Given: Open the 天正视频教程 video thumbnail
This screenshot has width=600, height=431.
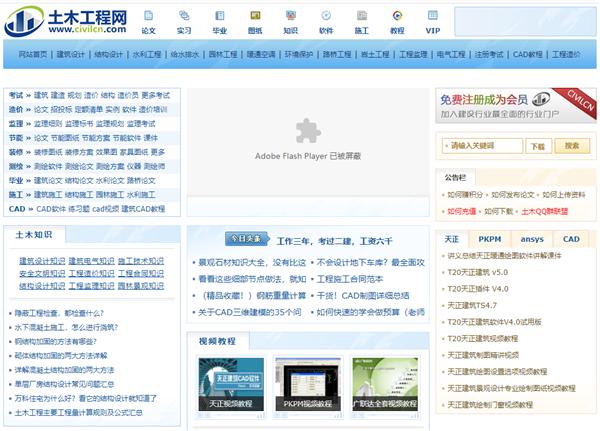Looking at the screenshot, I should [231, 384].
